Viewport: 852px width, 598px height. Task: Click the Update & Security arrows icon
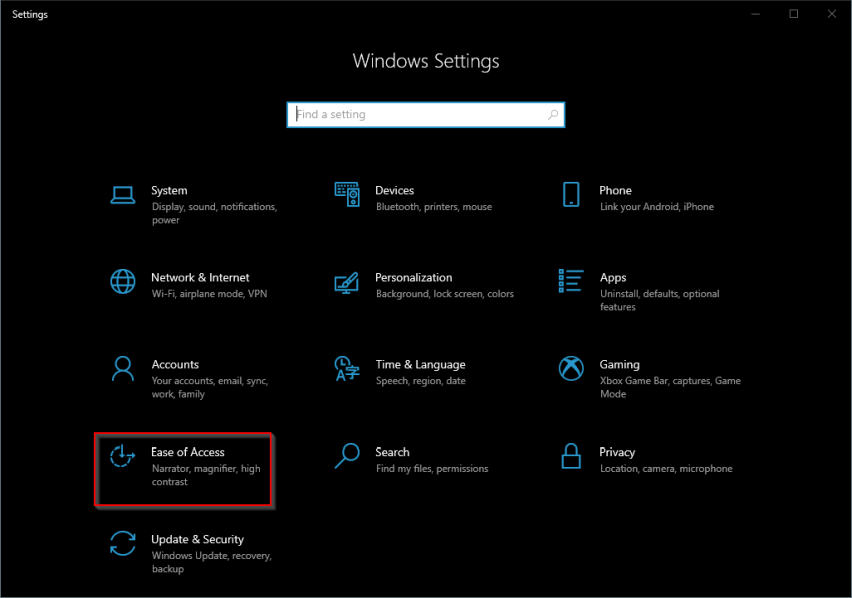tap(122, 543)
